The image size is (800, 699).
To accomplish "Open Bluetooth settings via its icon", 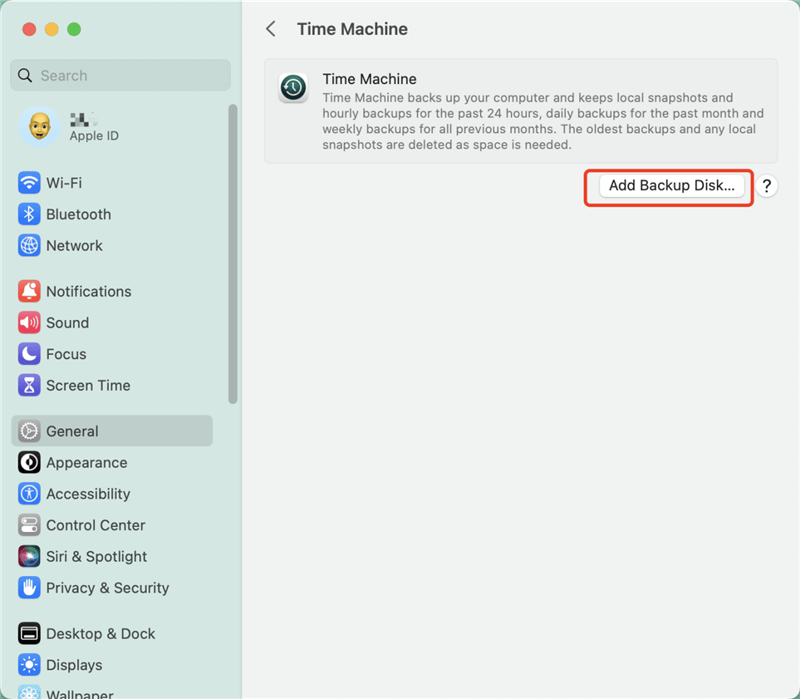I will click(27, 214).
